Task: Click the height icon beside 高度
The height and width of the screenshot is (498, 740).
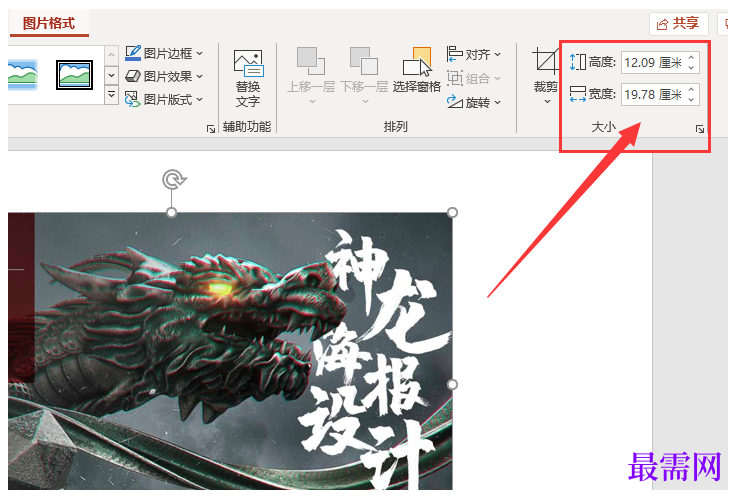Action: (578, 62)
